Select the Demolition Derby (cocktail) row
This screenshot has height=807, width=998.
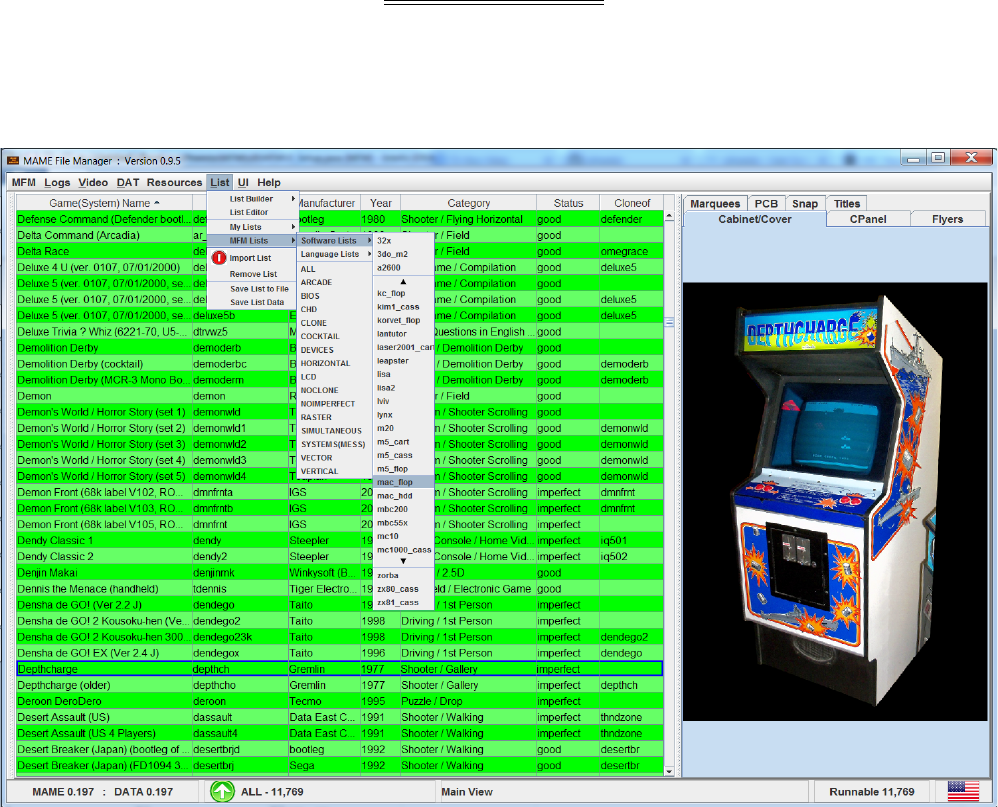pyautogui.click(x=339, y=364)
